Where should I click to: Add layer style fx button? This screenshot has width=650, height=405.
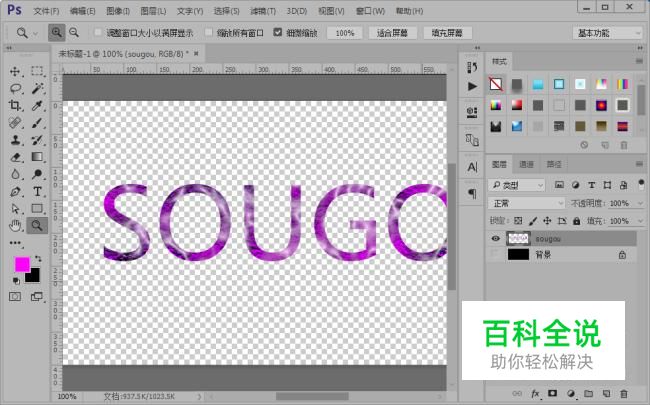pyautogui.click(x=535, y=393)
